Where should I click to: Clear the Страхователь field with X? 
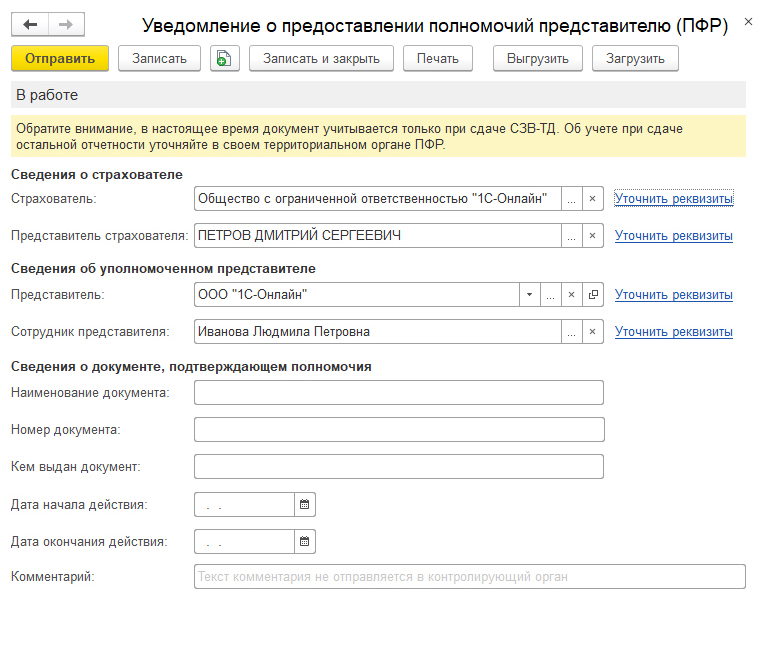pos(592,199)
